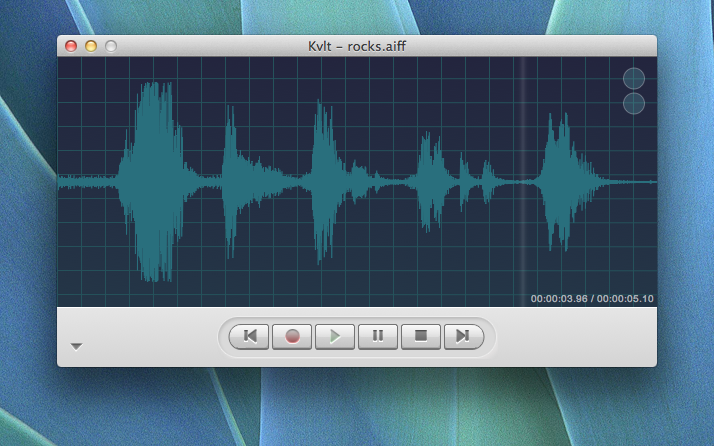This screenshot has height=446, width=714.
Task: Start recording with the red record button
Action: (292, 337)
